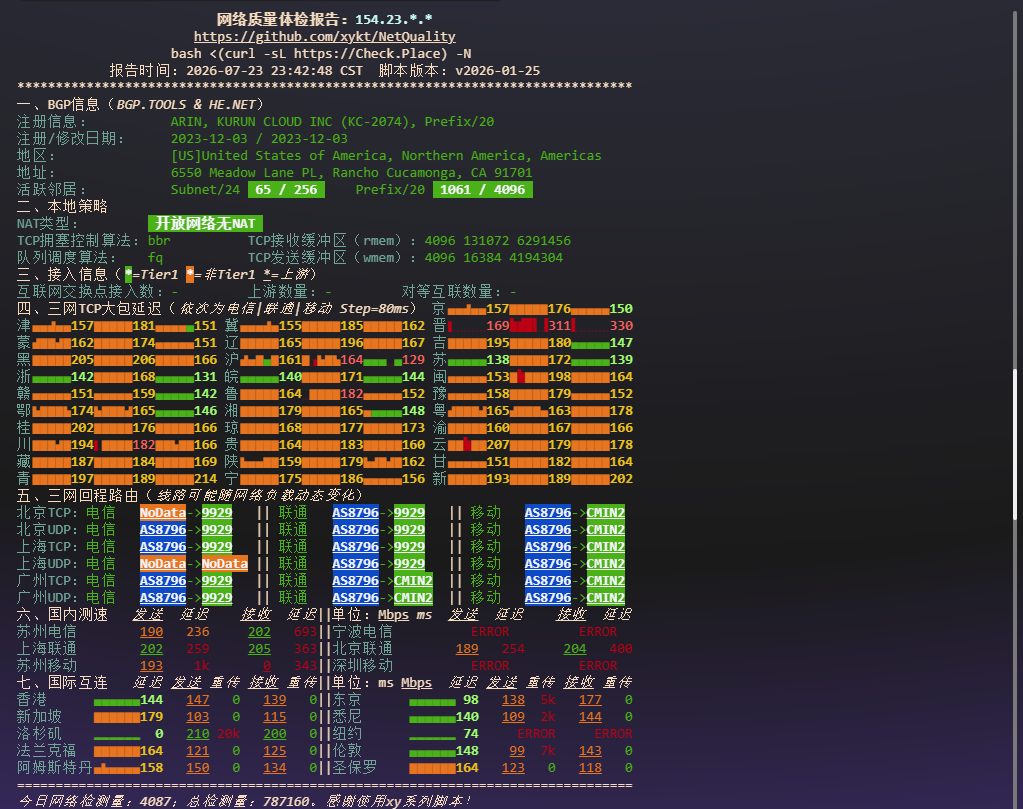Click the '214' latency value in the 青 row
Image resolution: width=1023 pixels, height=809 pixels.
[x=206, y=478]
